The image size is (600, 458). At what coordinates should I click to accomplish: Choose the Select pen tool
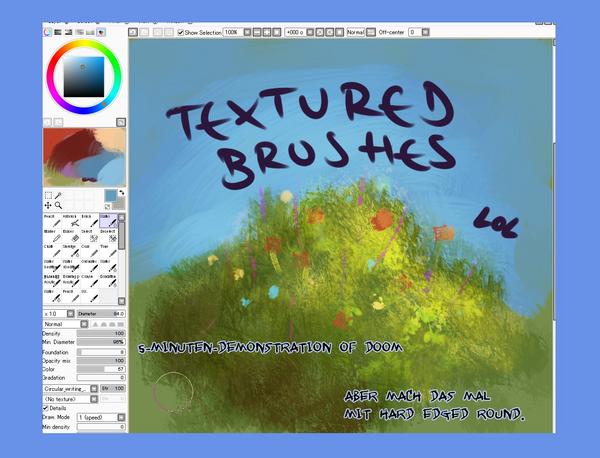click(90, 236)
